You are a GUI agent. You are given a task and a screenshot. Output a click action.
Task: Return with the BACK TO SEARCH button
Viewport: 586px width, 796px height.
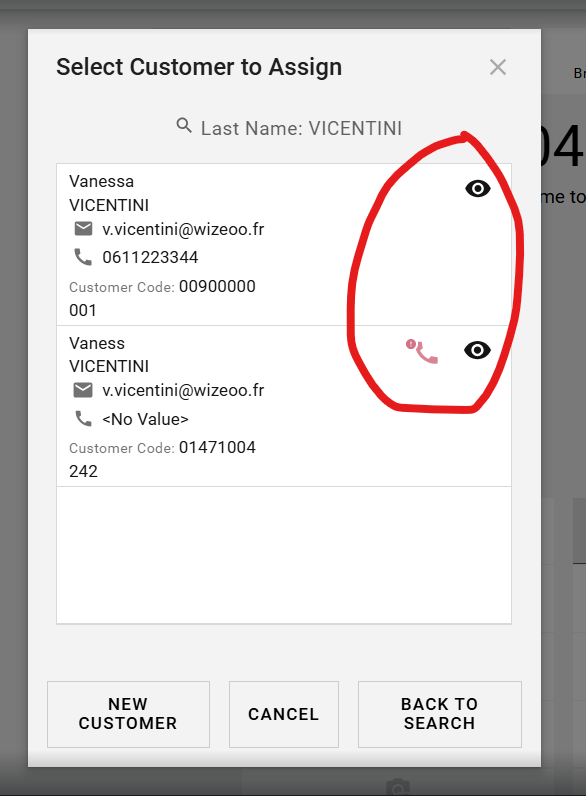(x=440, y=714)
